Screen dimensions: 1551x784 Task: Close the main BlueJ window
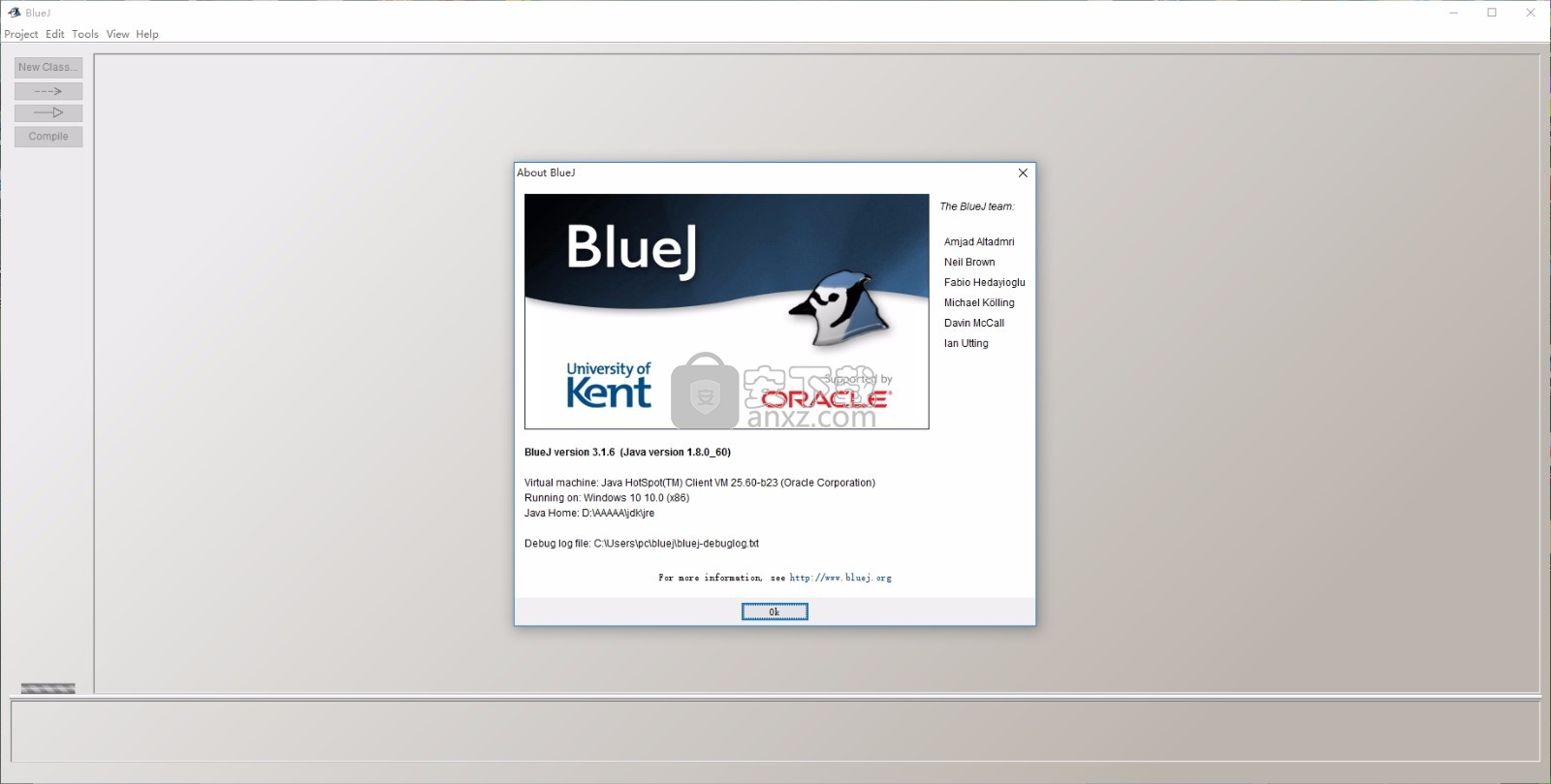[1531, 13]
